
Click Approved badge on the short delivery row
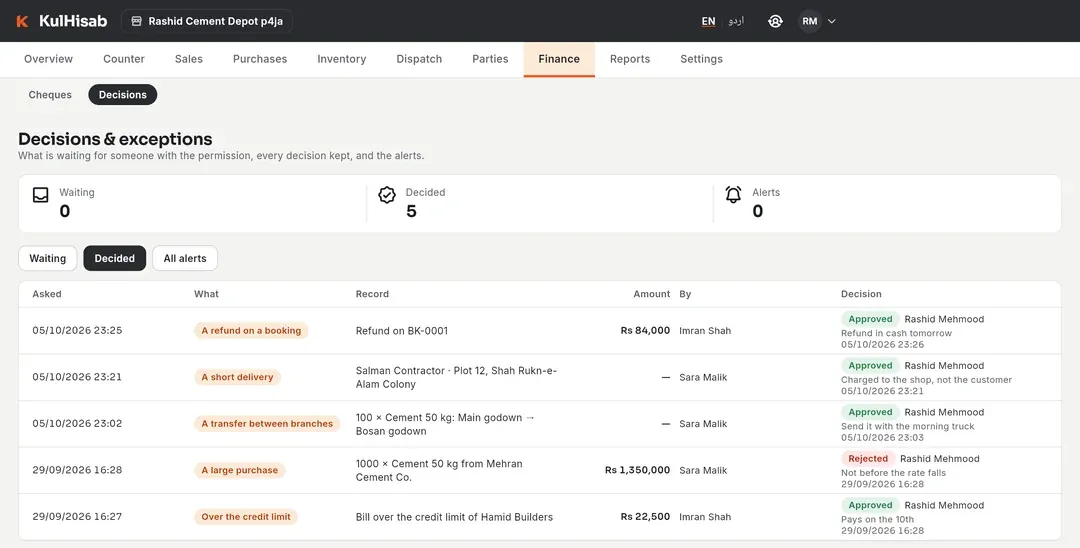(870, 366)
